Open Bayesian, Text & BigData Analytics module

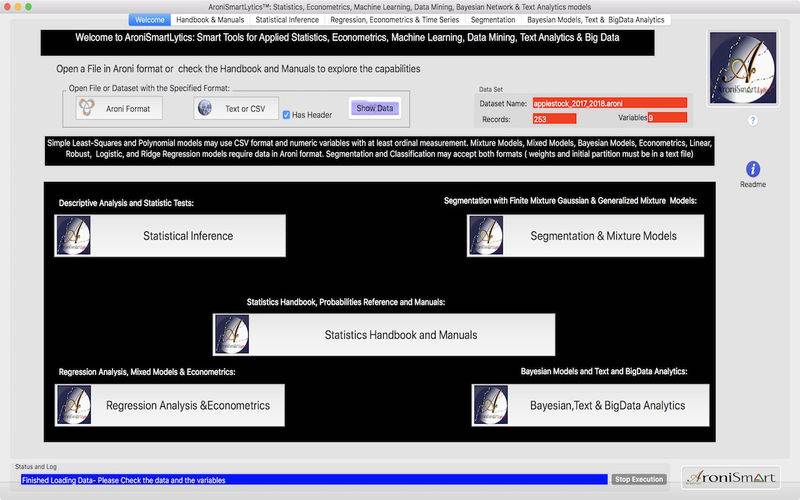point(590,405)
